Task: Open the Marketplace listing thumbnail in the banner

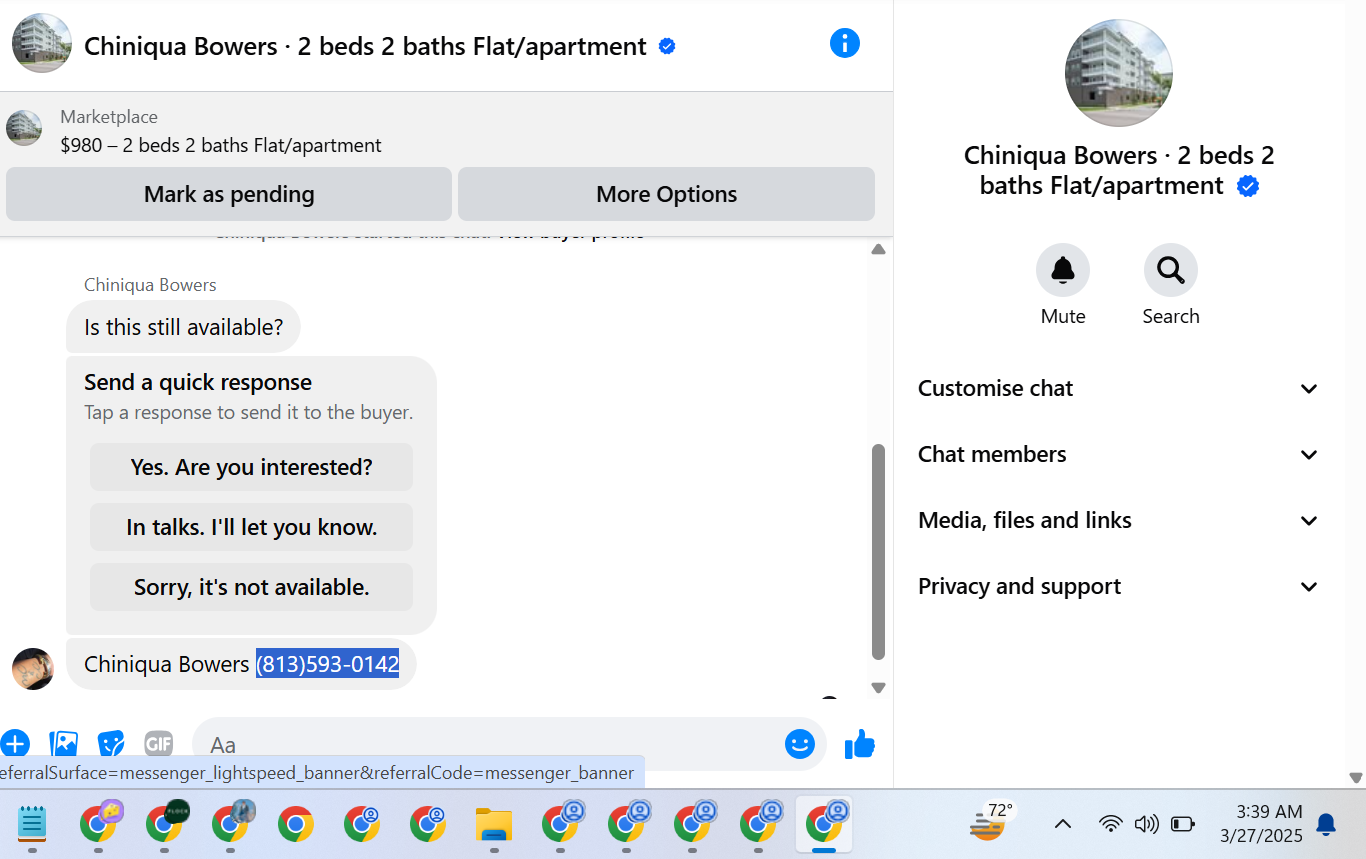Action: pyautogui.click(x=24, y=128)
